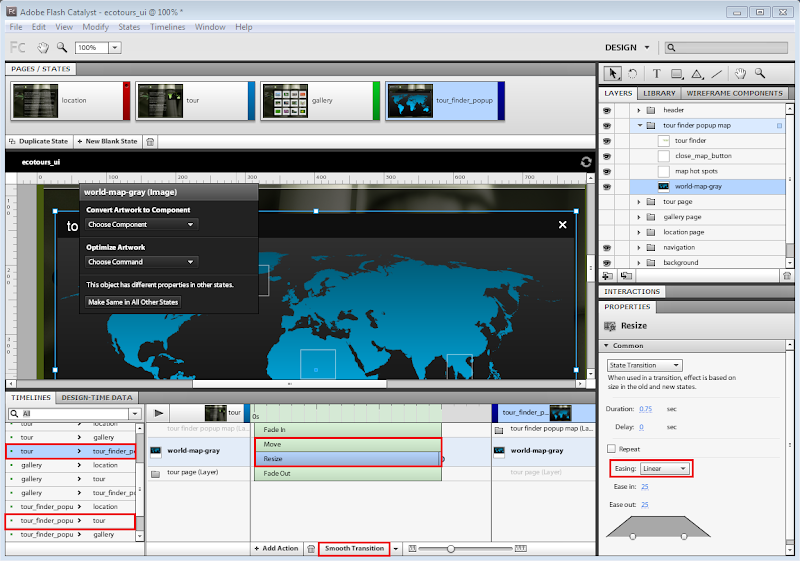Image resolution: width=800 pixels, height=561 pixels.
Task: Expand the gallery page layer folder
Action: (x=639, y=217)
